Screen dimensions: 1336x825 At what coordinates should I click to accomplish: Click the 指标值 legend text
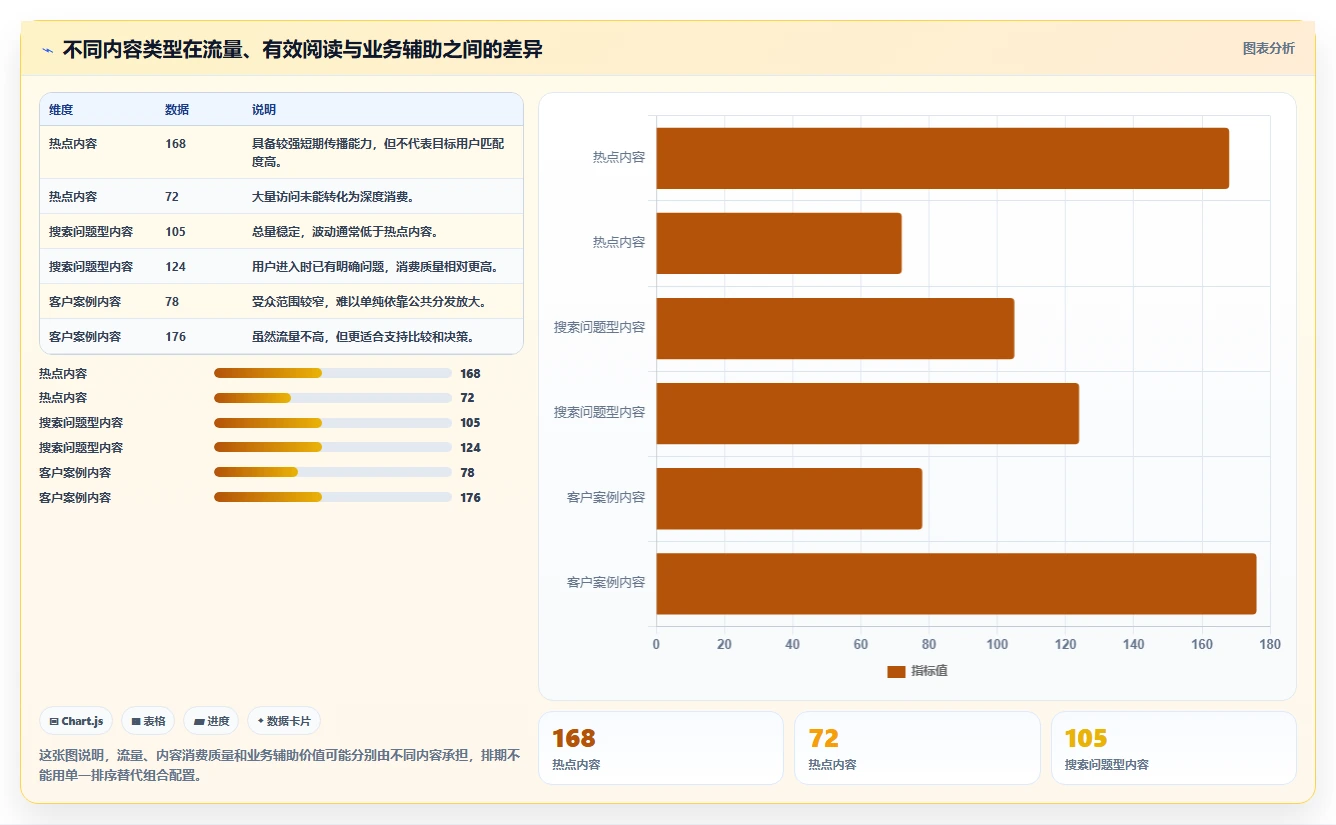pos(929,671)
